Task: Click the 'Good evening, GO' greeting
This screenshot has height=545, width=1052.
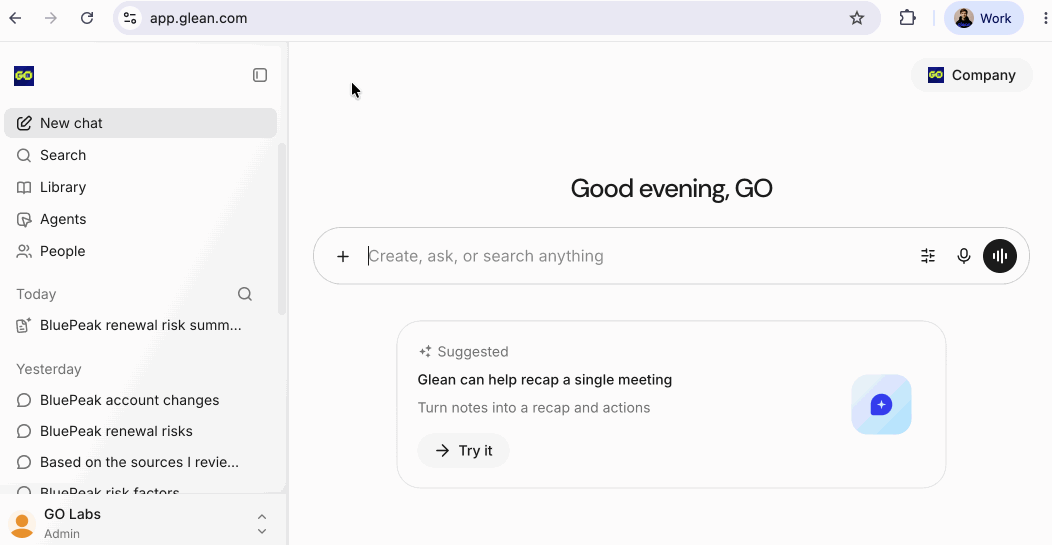Action: click(x=672, y=189)
